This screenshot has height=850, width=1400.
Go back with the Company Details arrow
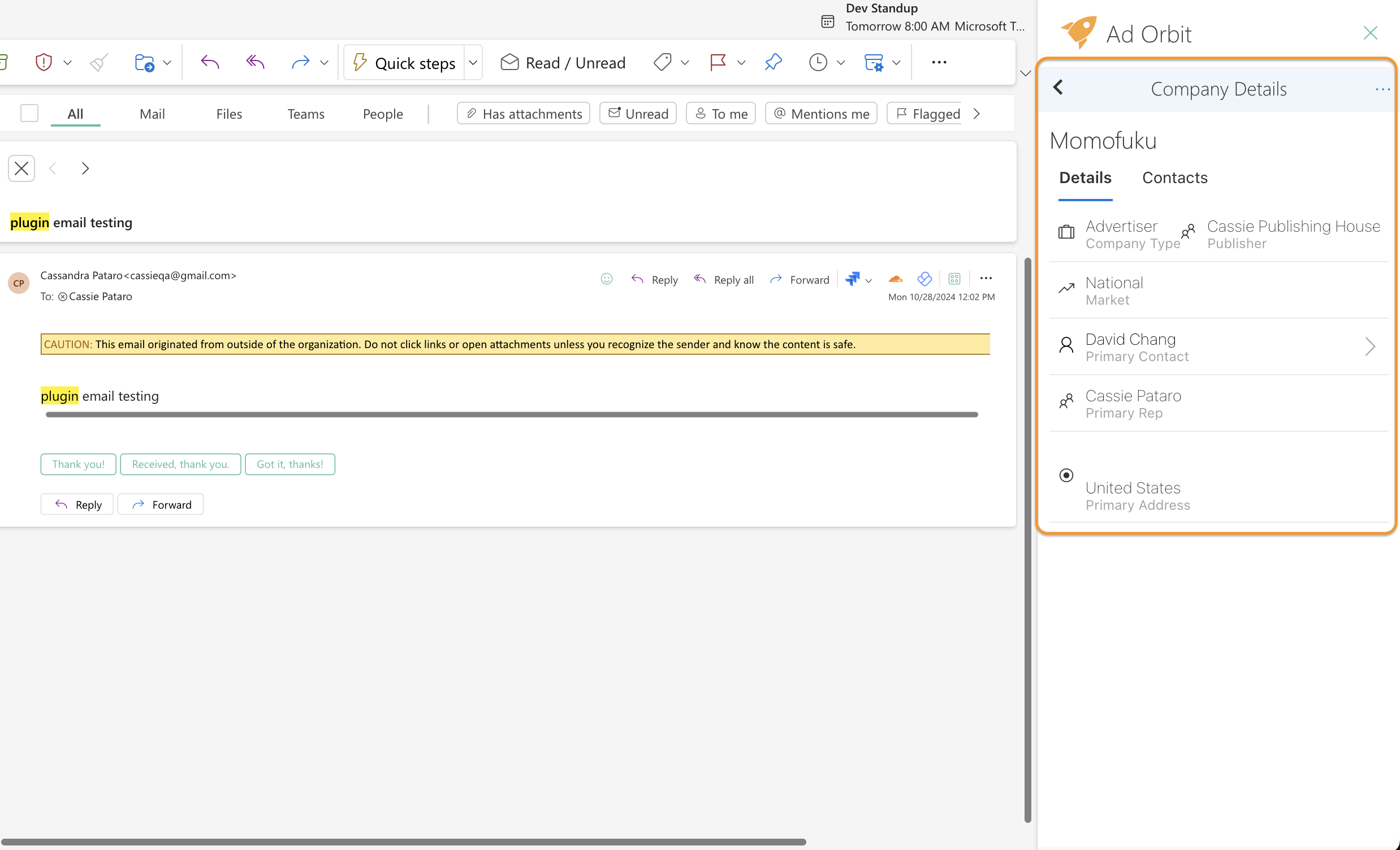(1058, 88)
